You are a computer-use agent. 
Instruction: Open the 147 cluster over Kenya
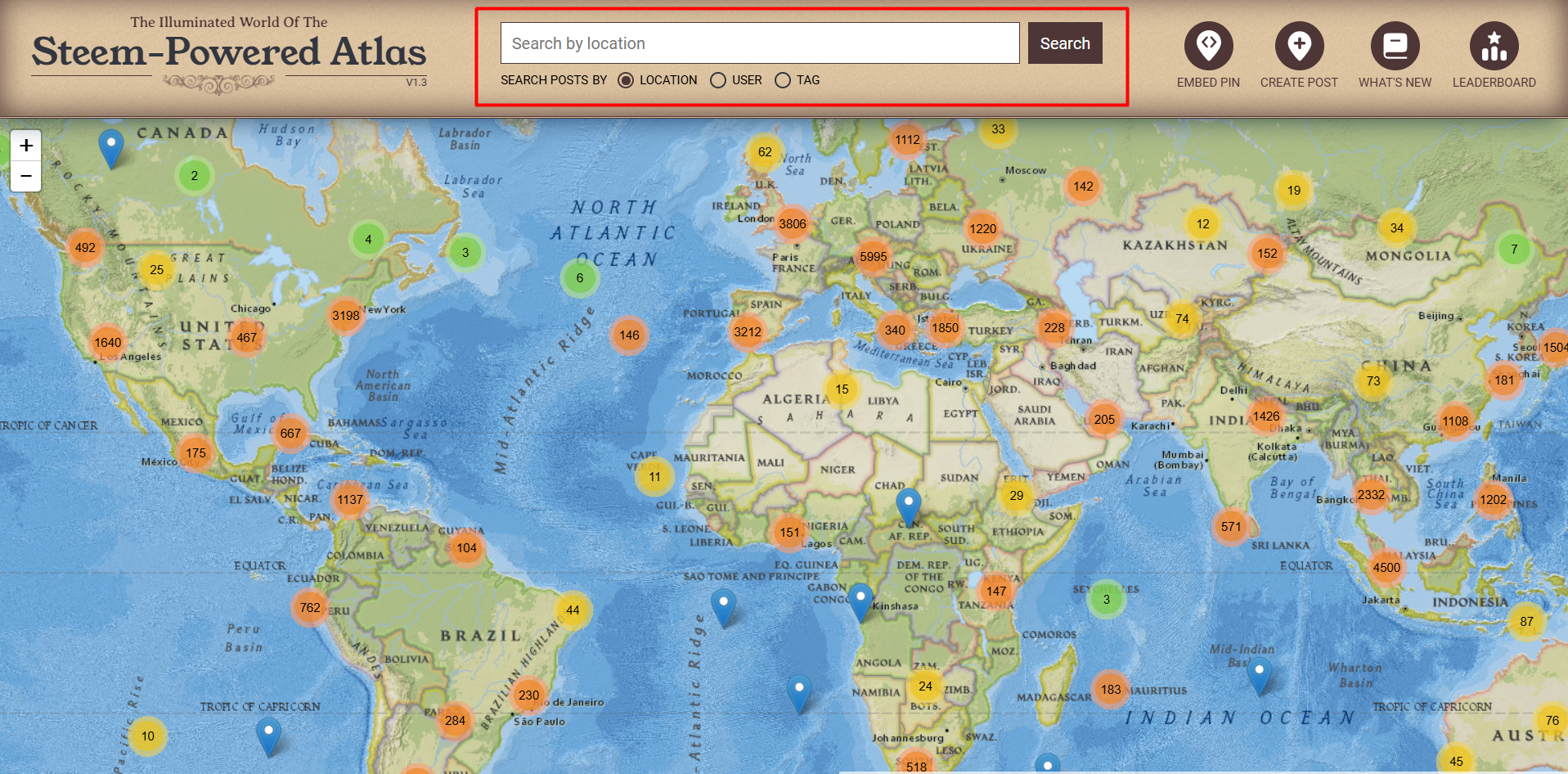coord(997,592)
